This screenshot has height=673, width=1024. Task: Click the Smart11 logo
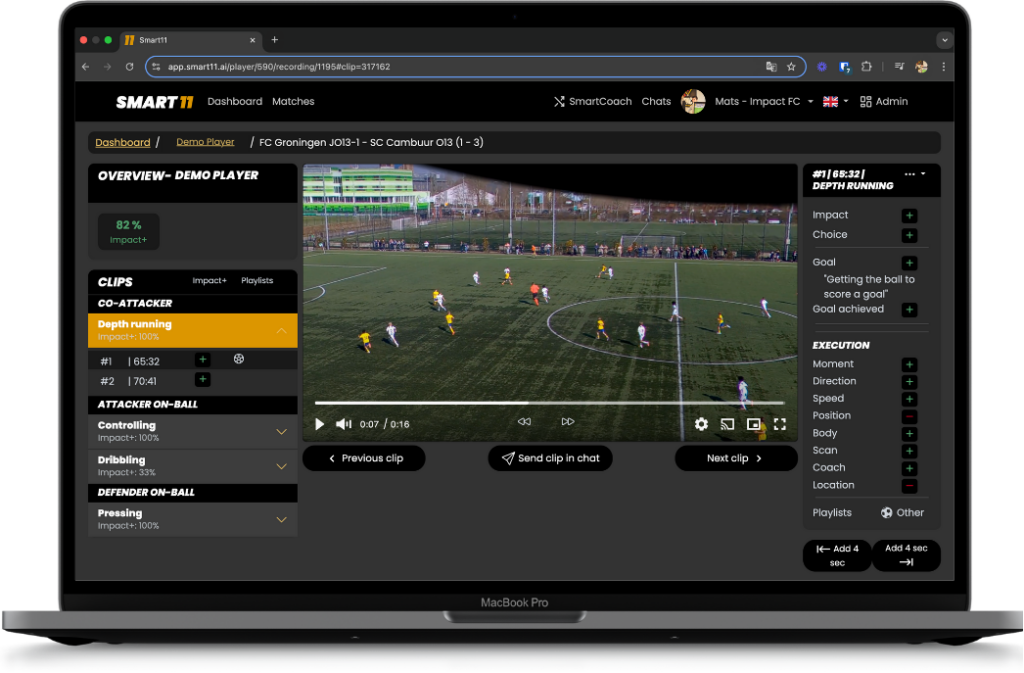[155, 102]
